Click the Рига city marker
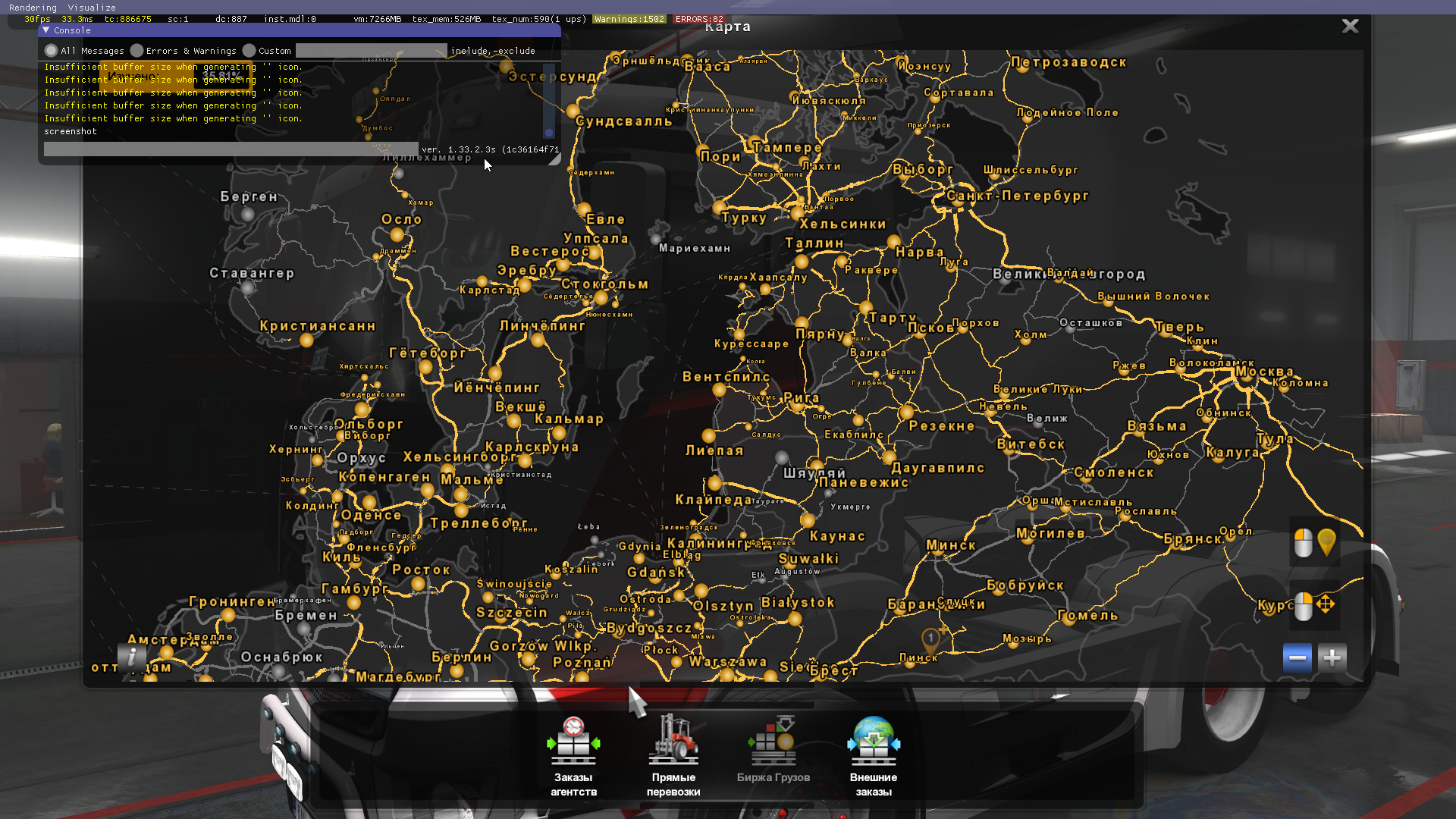The width and height of the screenshot is (1456, 819). click(x=796, y=406)
